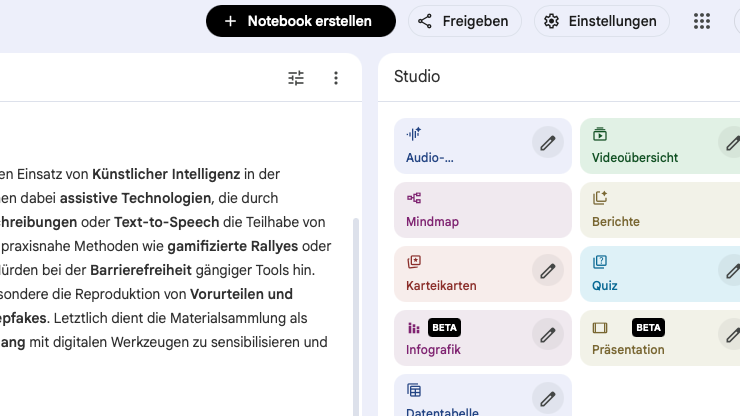This screenshot has width=740, height=416.
Task: Customize Infografik with pencil icon
Action: click(547, 334)
